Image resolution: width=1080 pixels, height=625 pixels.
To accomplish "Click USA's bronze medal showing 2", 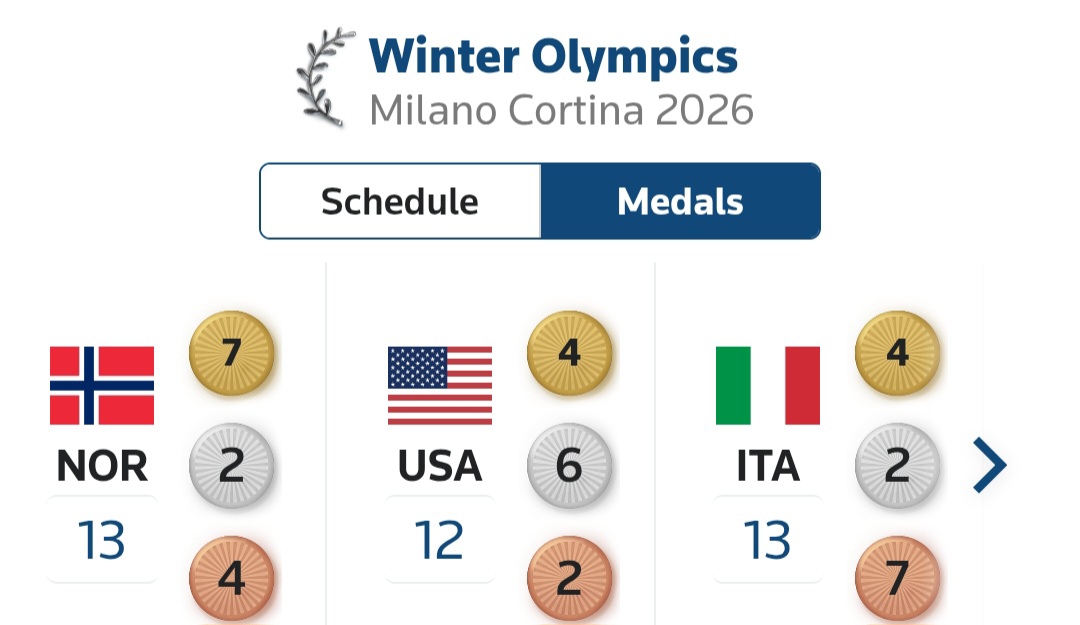I will [569, 578].
